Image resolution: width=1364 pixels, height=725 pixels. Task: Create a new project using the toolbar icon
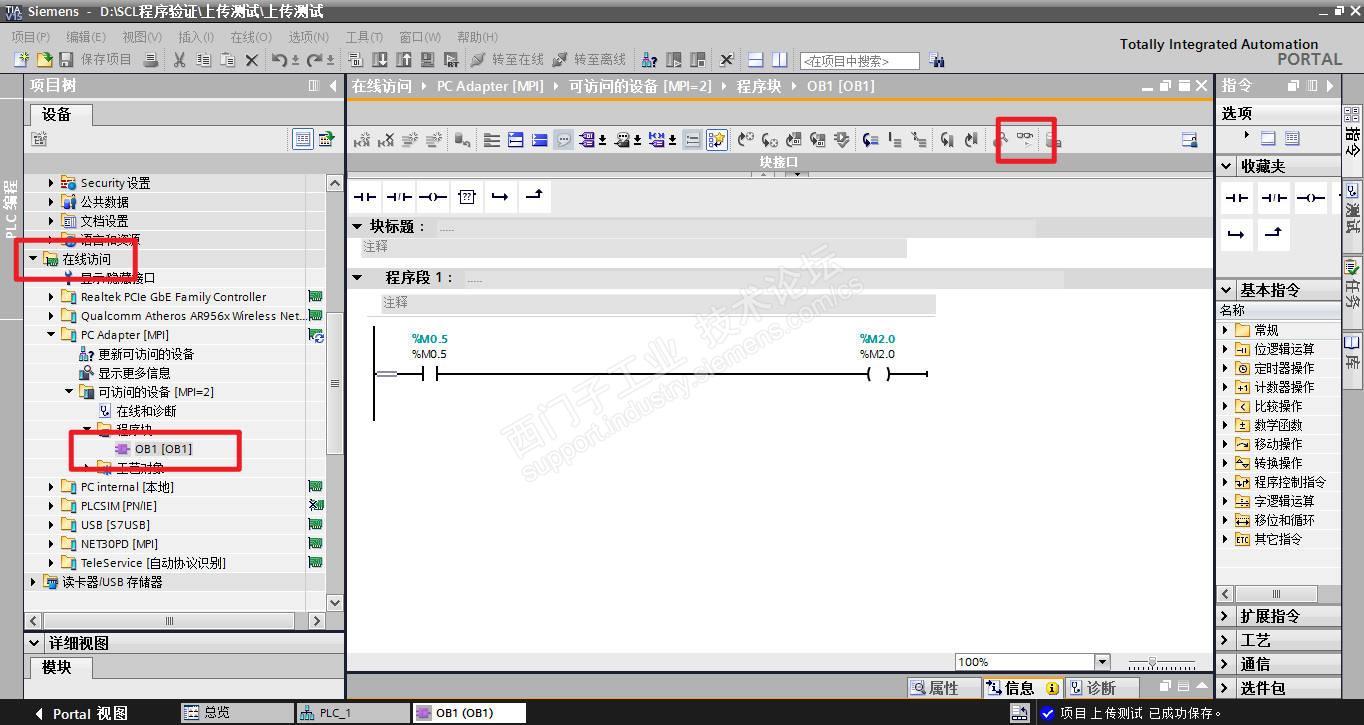click(21, 60)
